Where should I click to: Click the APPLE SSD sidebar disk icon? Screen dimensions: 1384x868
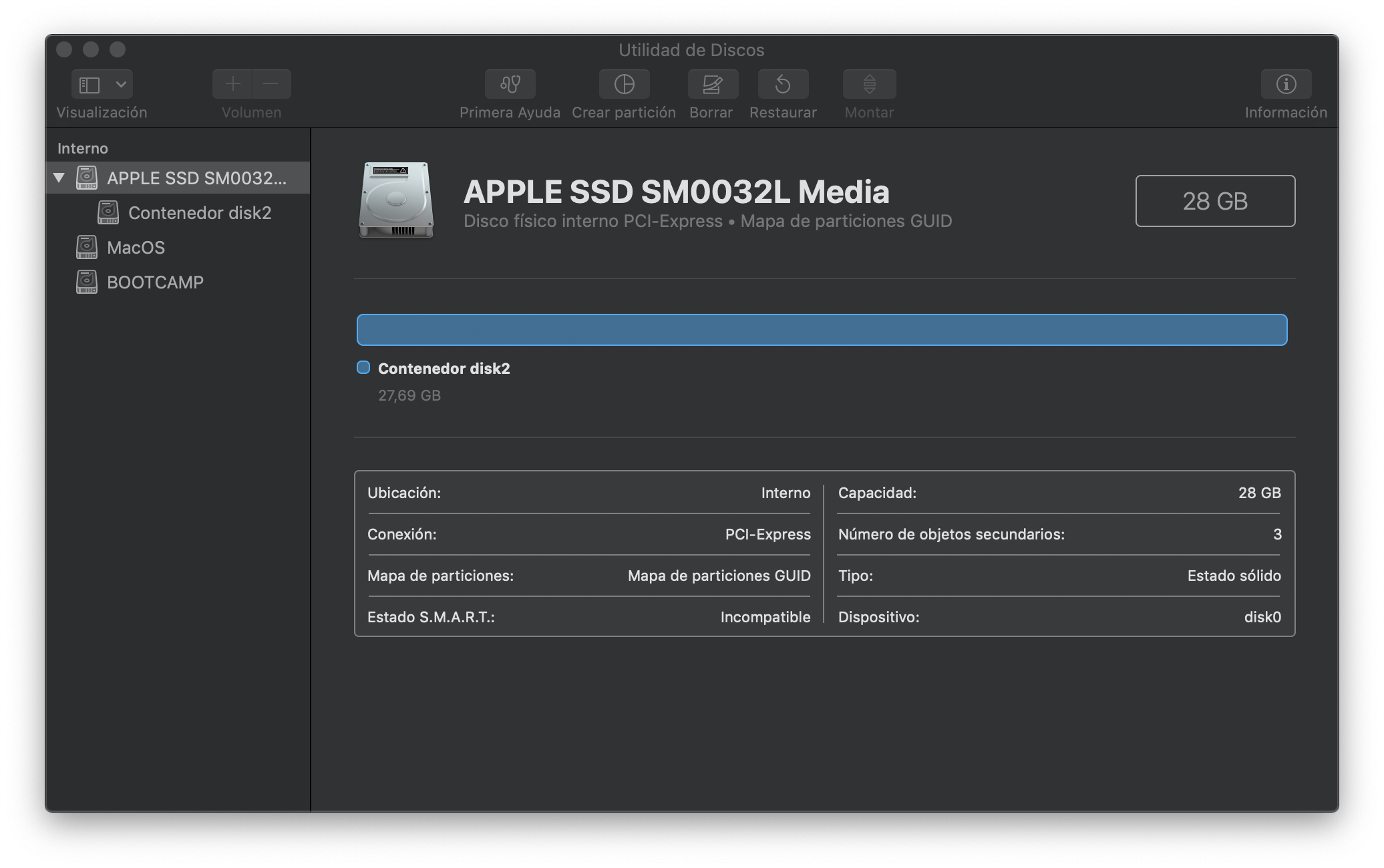pyautogui.click(x=87, y=178)
